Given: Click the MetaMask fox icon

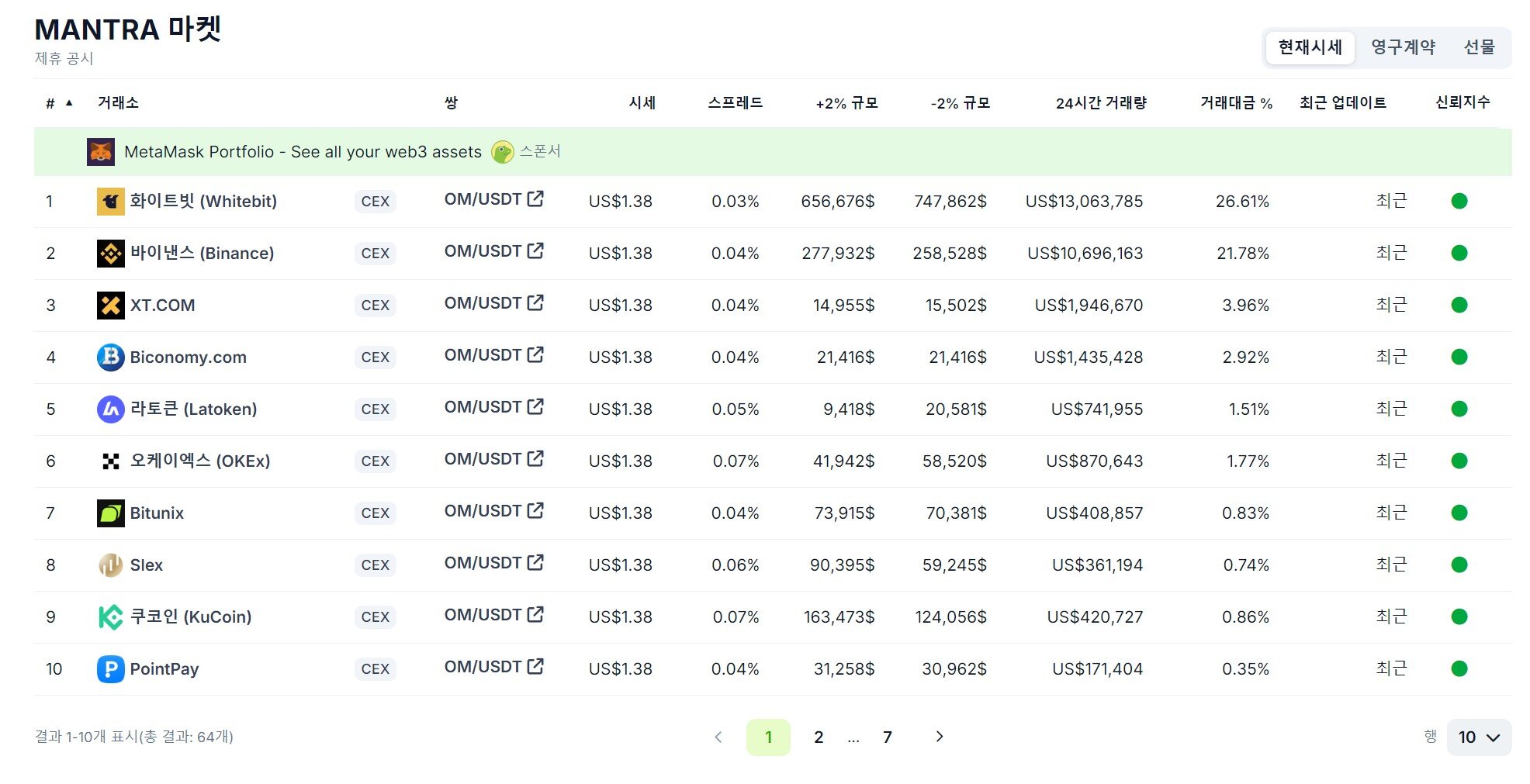Looking at the screenshot, I should (100, 152).
